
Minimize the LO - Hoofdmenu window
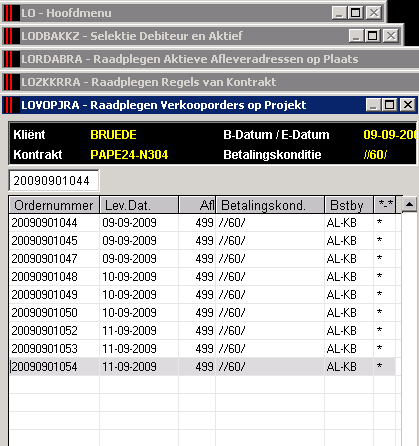pyautogui.click(x=339, y=13)
